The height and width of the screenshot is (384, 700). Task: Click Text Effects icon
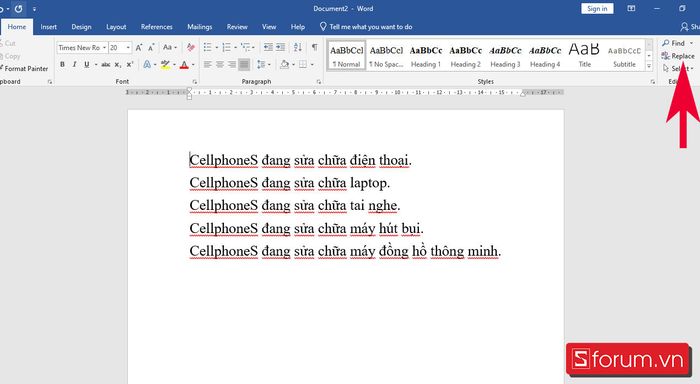[x=147, y=65]
